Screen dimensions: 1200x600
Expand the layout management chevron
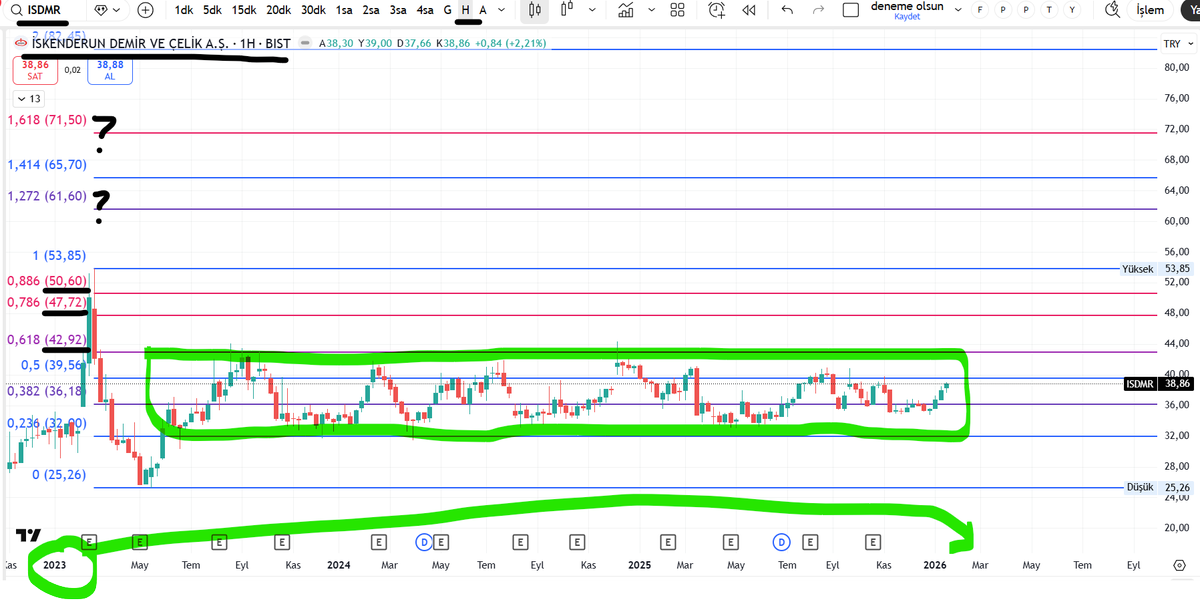[959, 10]
